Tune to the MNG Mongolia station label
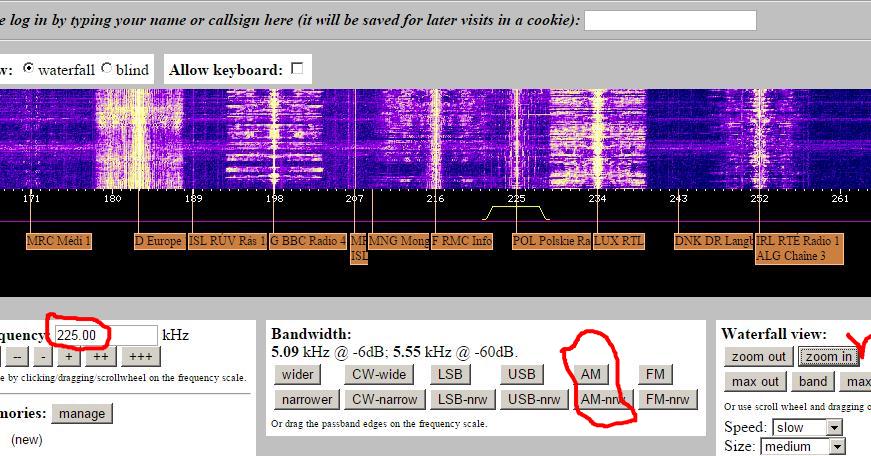The width and height of the screenshot is (871, 456). coord(399,241)
